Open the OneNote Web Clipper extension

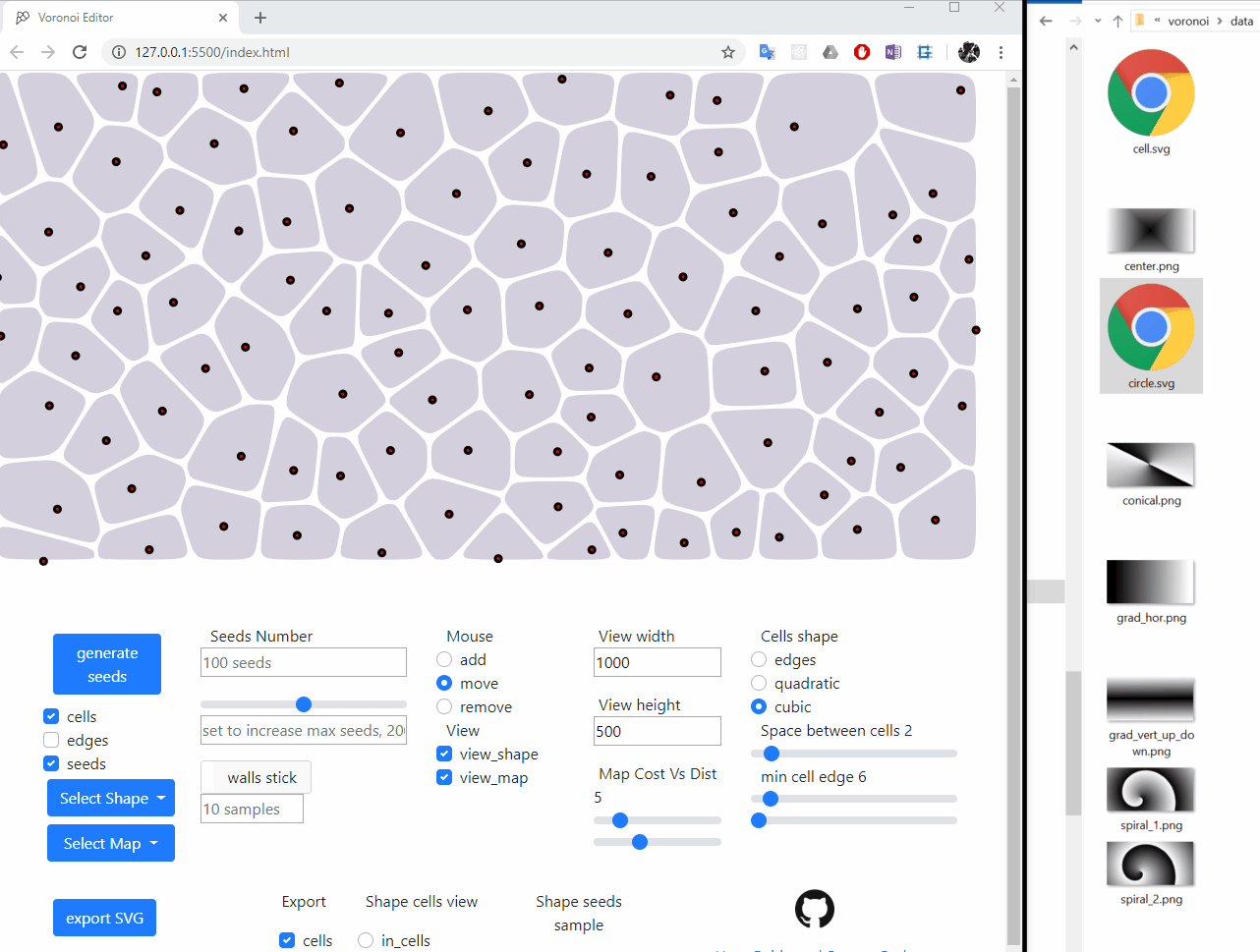click(x=893, y=52)
